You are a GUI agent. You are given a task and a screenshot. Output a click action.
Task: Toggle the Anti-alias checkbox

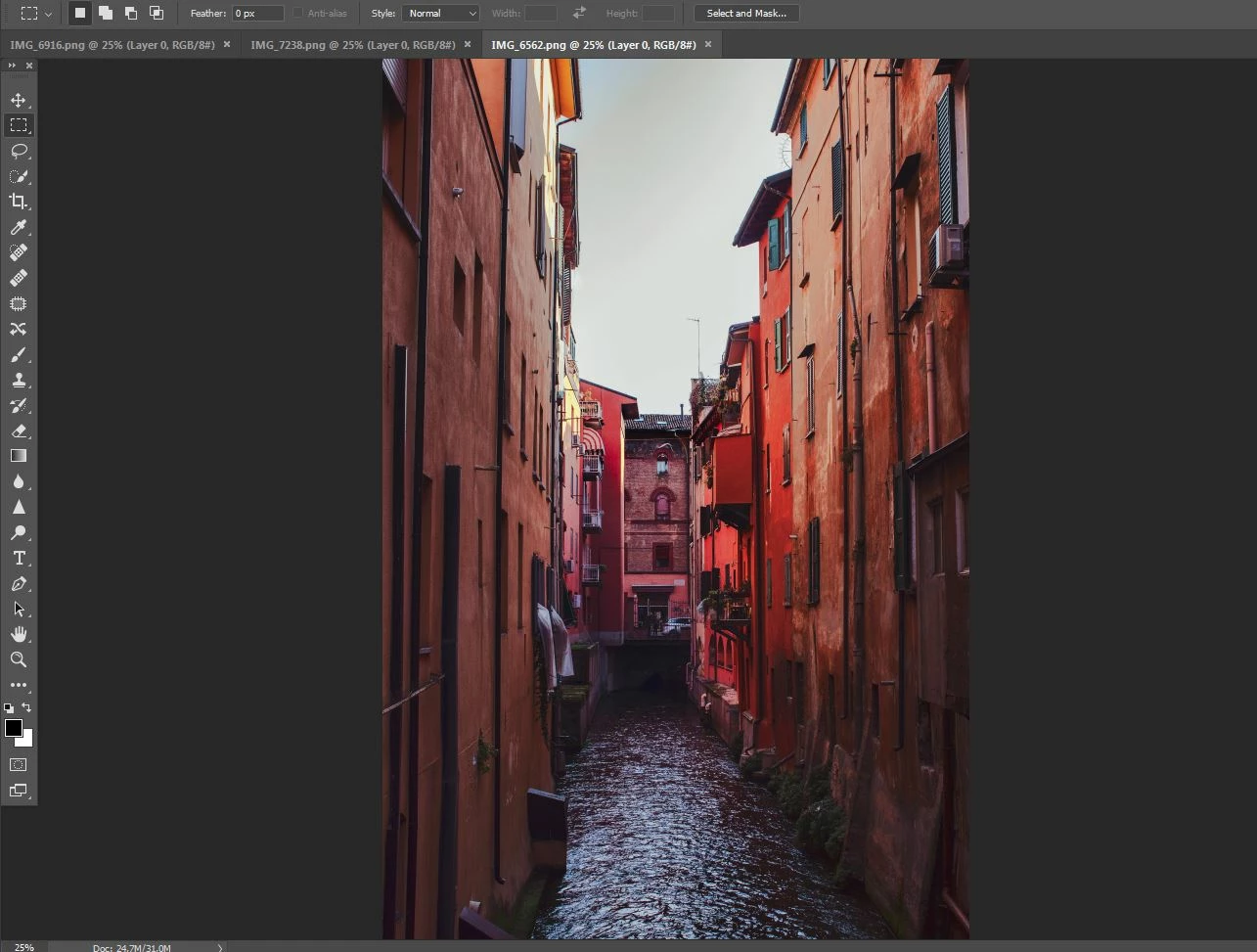[x=298, y=13]
